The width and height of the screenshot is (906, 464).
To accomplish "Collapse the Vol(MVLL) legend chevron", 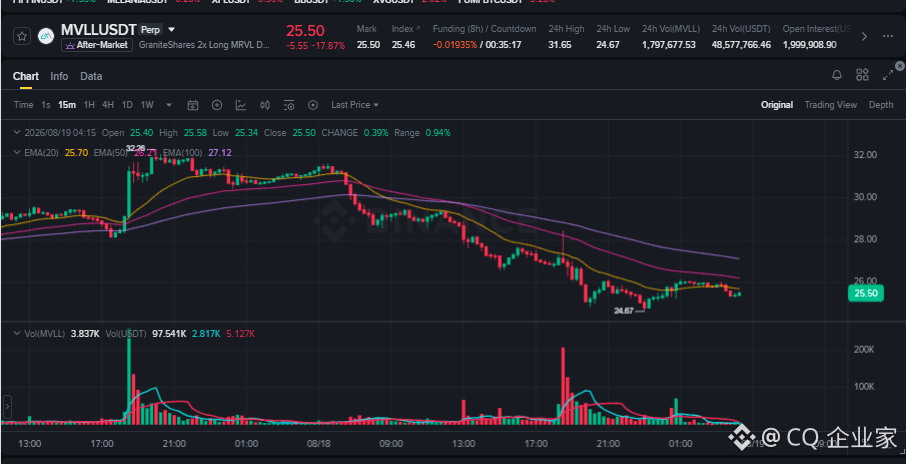I will pyautogui.click(x=17, y=333).
